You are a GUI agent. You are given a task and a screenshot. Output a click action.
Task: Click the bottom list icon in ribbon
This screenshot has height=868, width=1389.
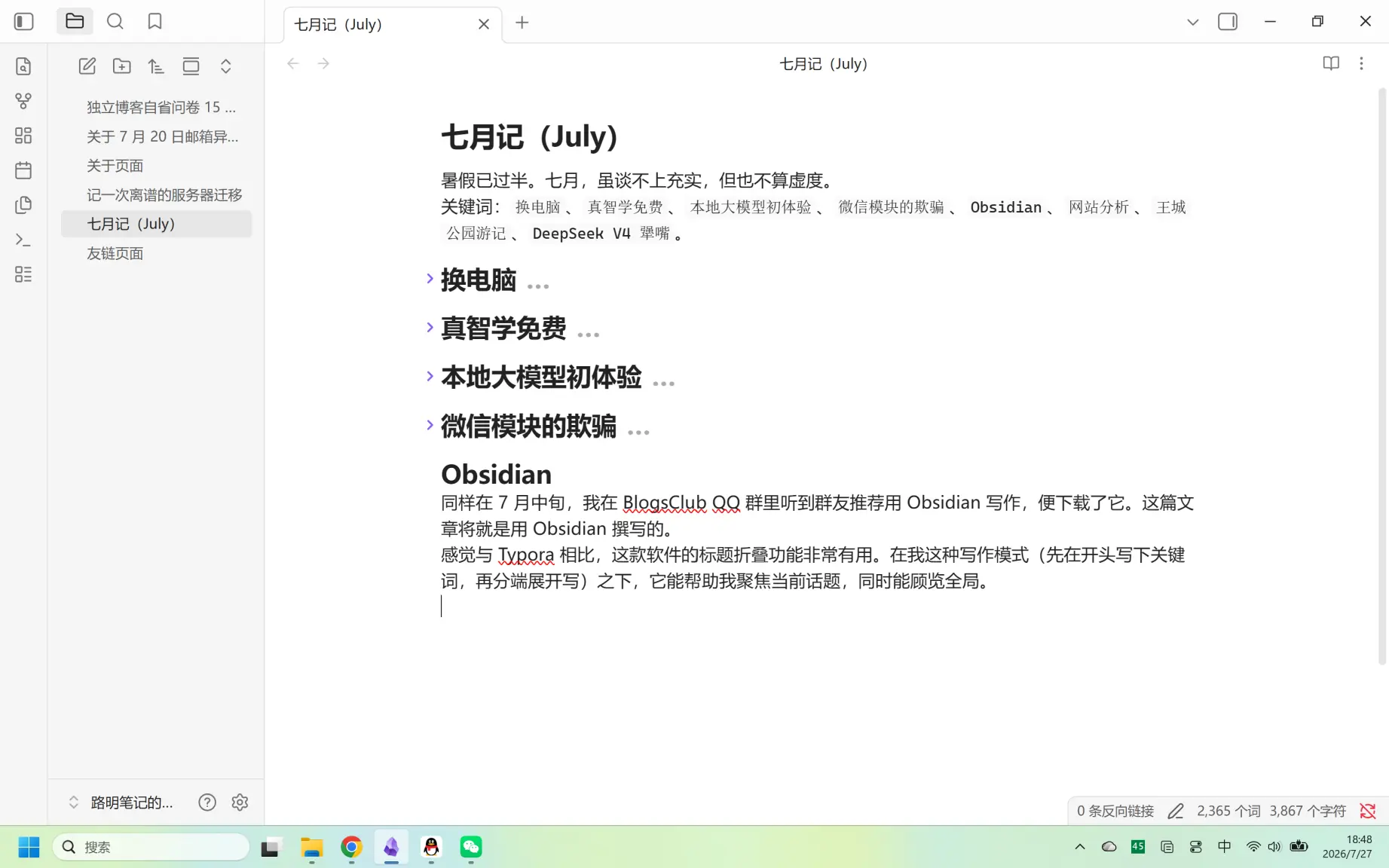click(x=23, y=274)
